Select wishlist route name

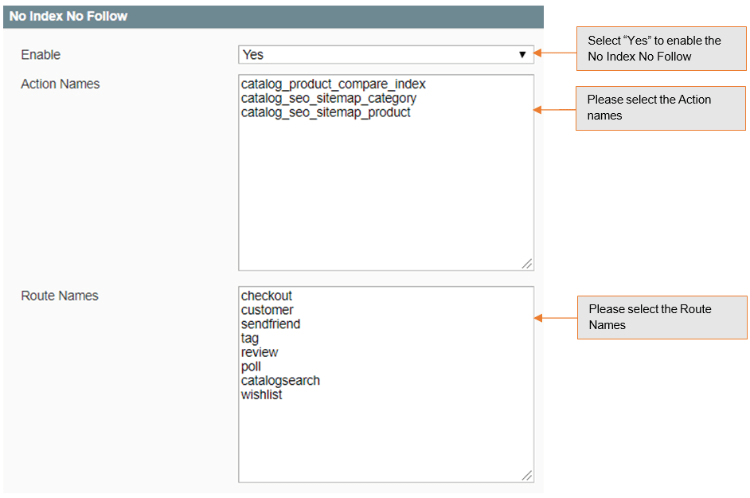click(261, 394)
